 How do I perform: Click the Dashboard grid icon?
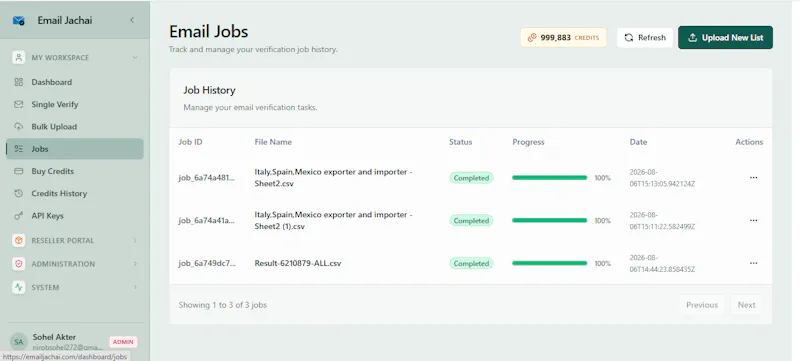coord(19,82)
